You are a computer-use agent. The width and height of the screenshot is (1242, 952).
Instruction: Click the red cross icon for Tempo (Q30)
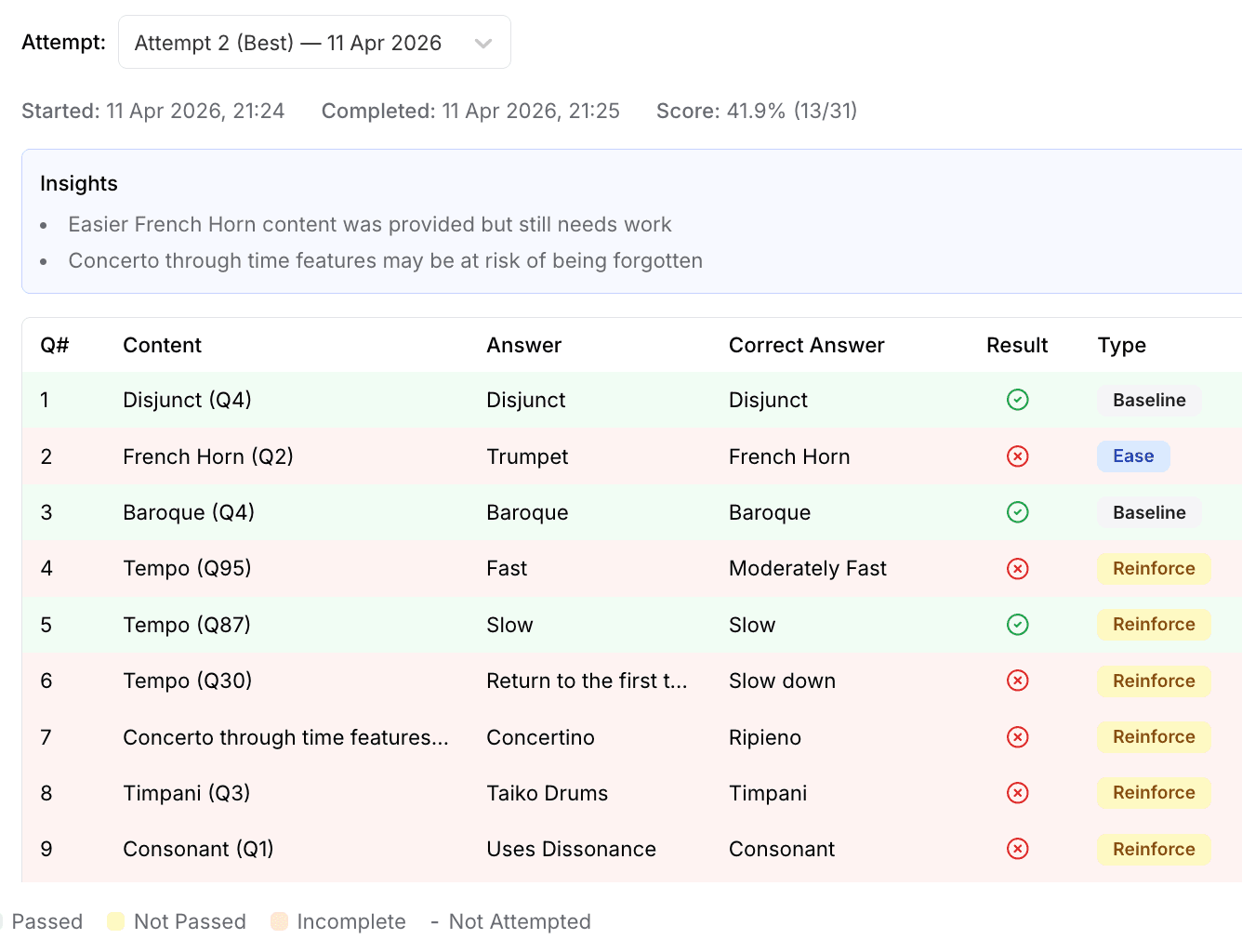click(x=1017, y=681)
